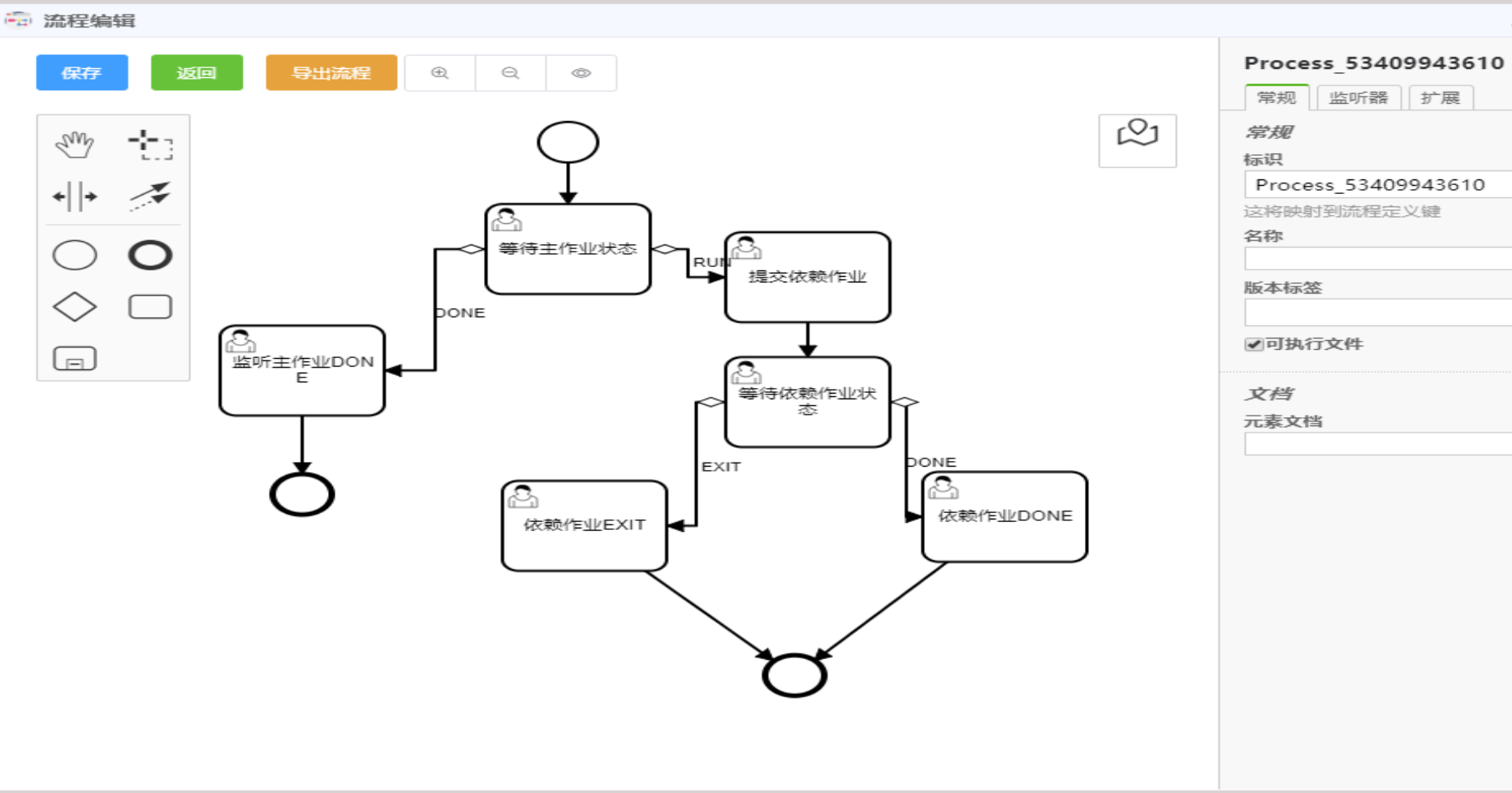
Task: Click the Process_53409943610 panel title
Action: [1374, 62]
